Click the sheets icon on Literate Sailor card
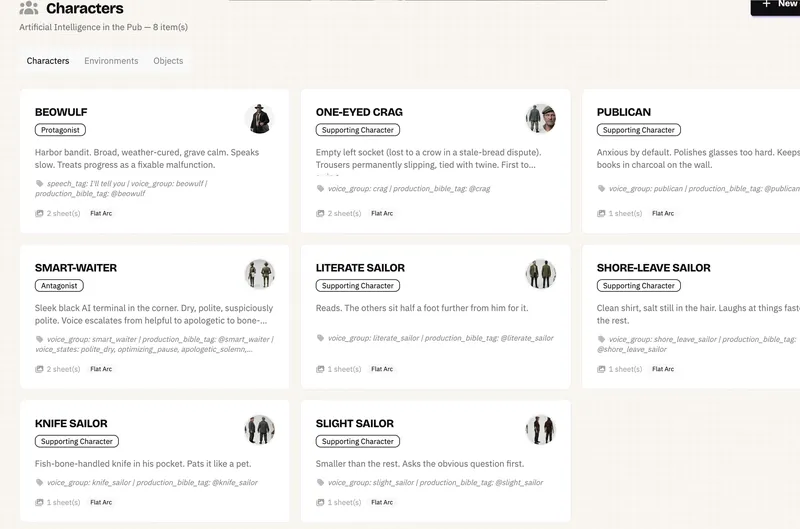Screen dimensions: 800x529 point(320,369)
